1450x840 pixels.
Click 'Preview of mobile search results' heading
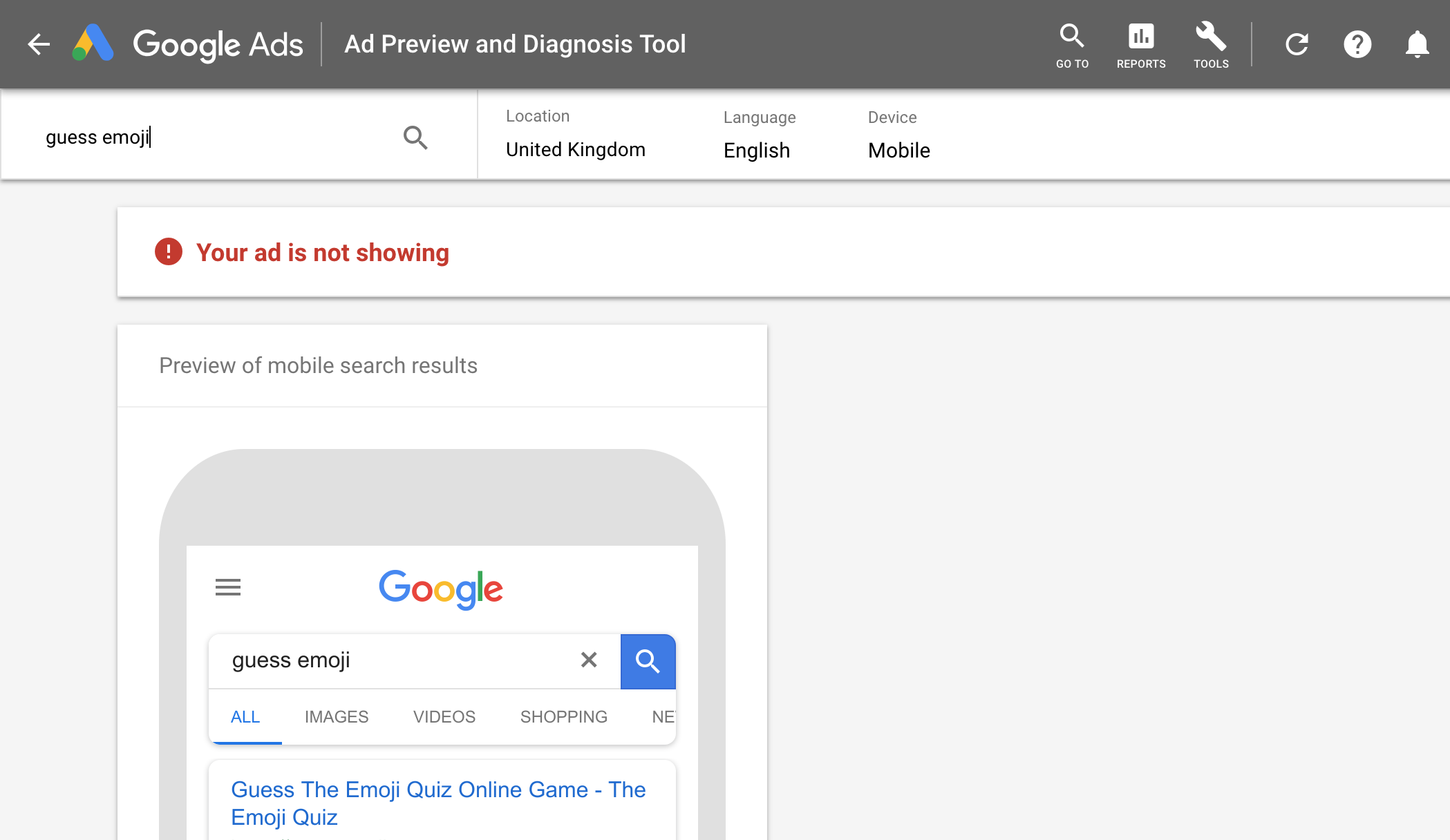point(319,365)
